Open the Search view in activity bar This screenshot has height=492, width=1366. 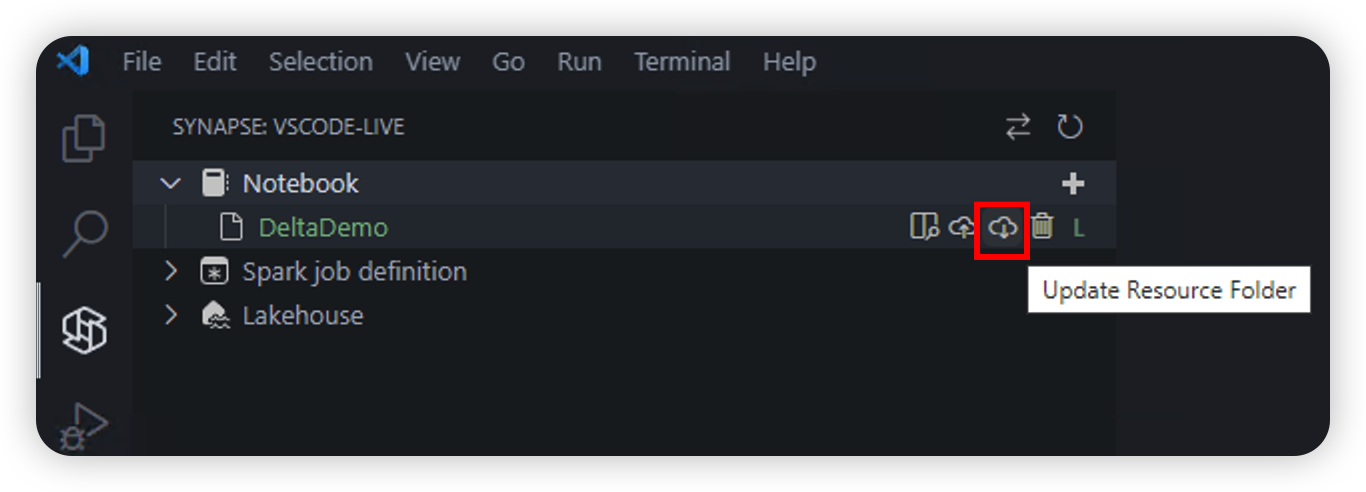[x=84, y=234]
